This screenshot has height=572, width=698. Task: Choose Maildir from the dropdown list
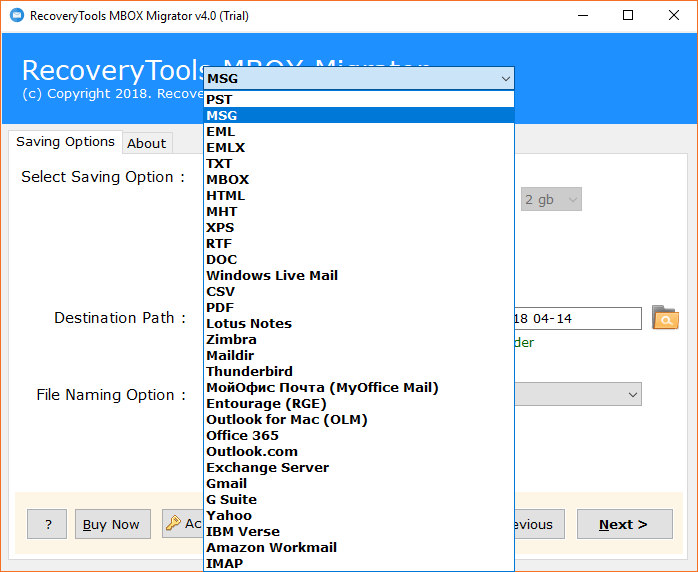pyautogui.click(x=359, y=356)
